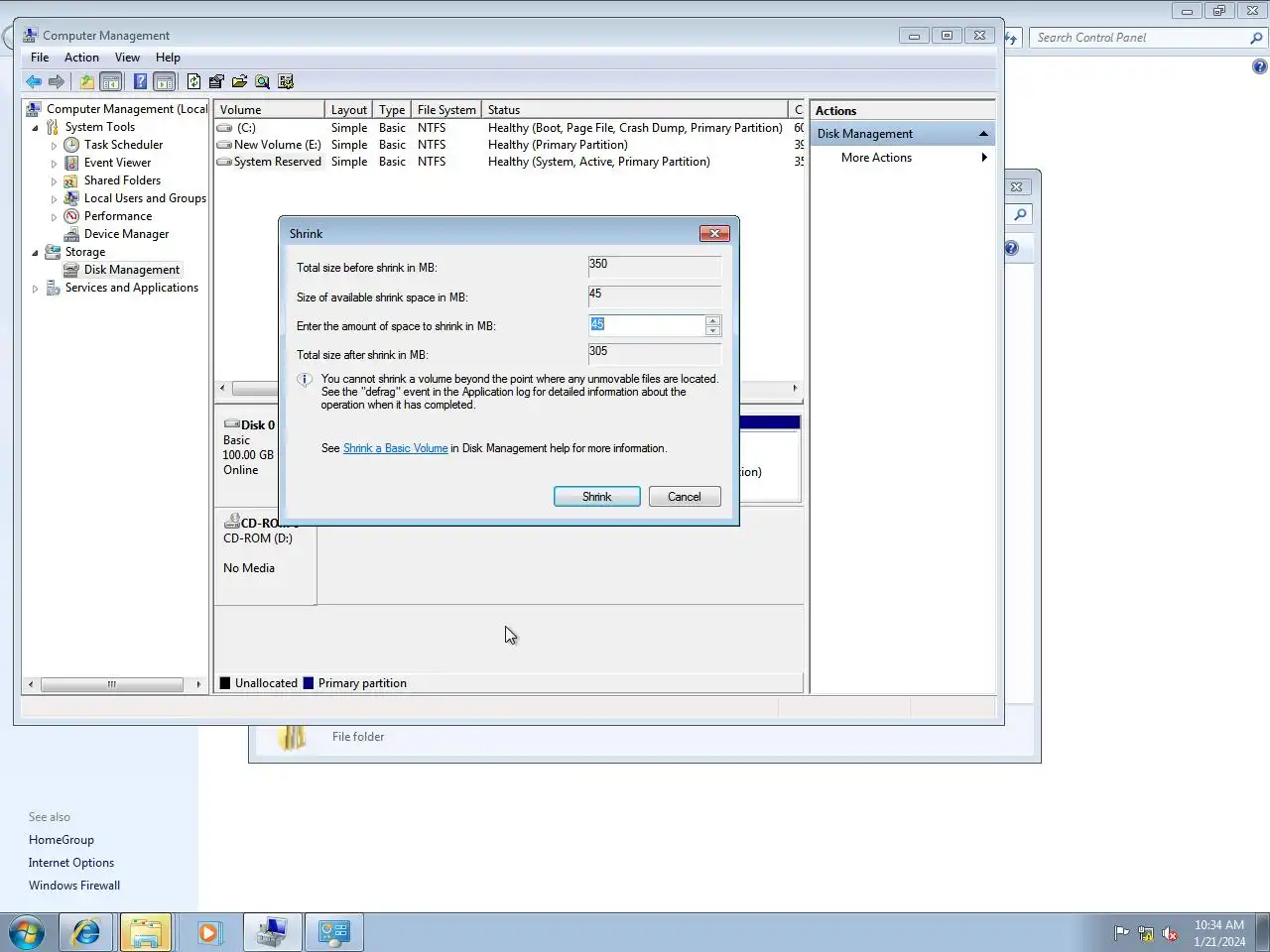This screenshot has height=952, width=1270.
Task: Click the Up one level folder icon
Action: click(x=87, y=81)
